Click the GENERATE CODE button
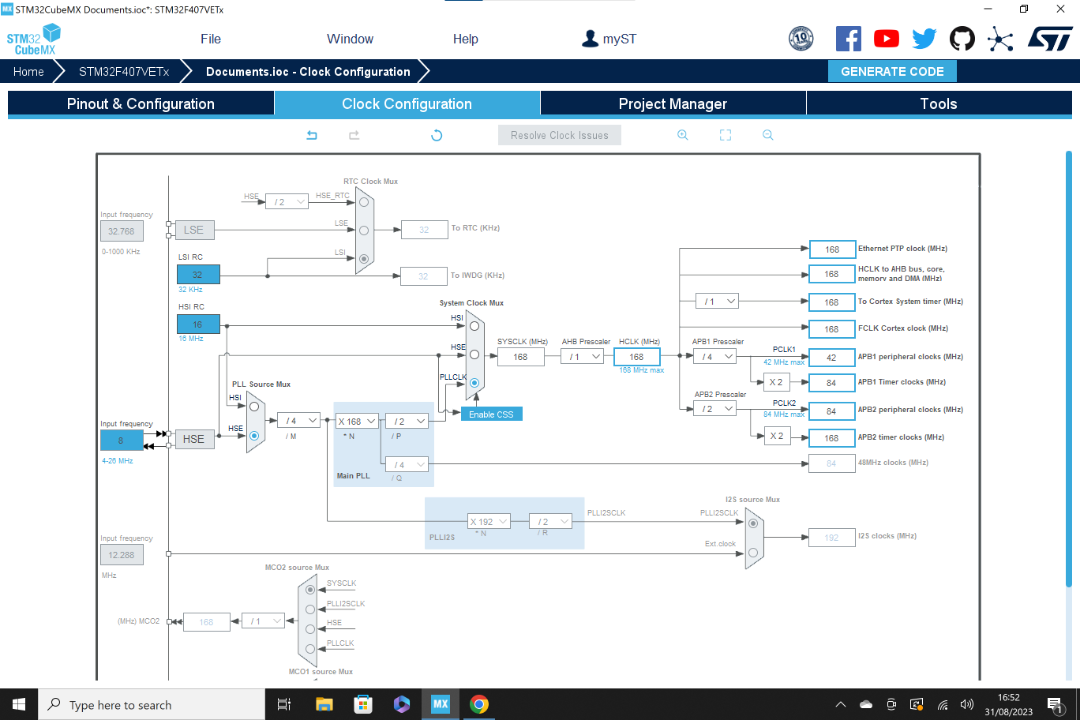 892,71
